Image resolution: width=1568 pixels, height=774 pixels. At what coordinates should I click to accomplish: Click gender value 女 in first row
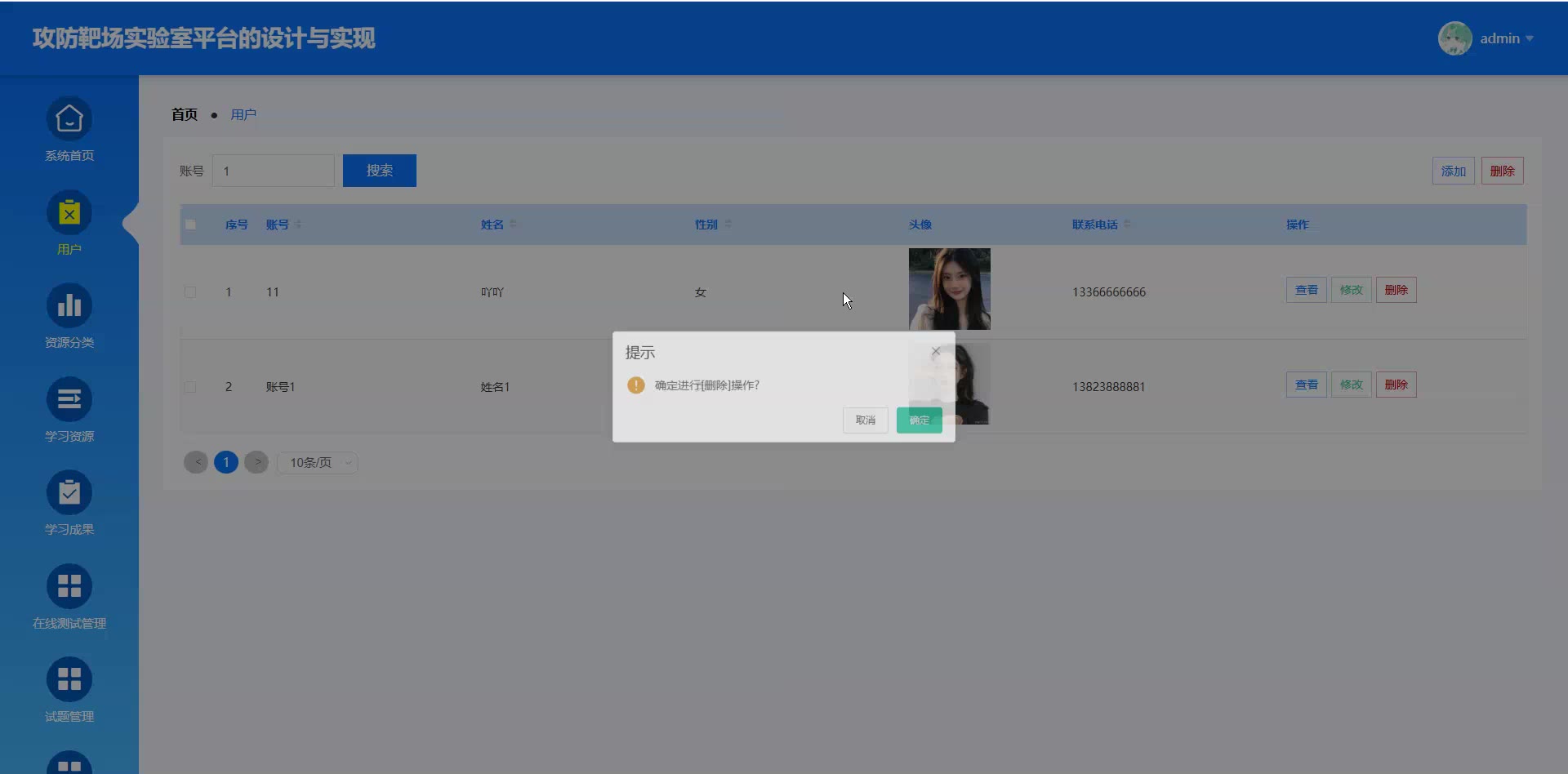[701, 292]
